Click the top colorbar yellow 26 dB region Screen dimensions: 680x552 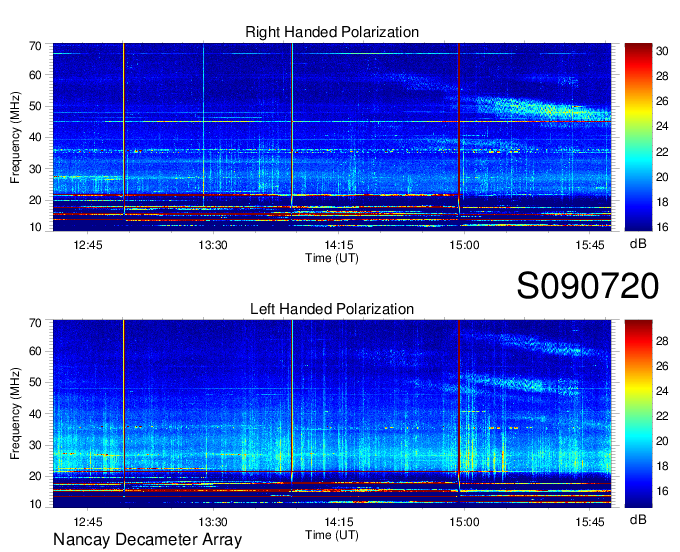click(638, 101)
